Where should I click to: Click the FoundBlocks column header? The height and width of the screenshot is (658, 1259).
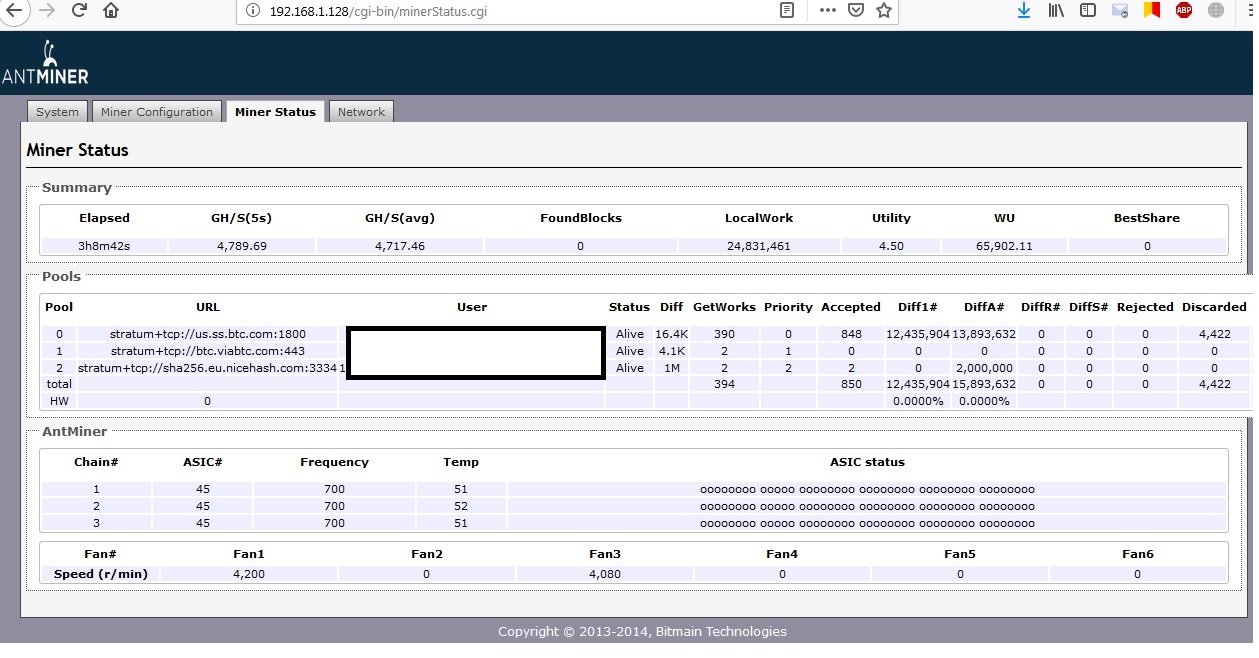coord(580,218)
